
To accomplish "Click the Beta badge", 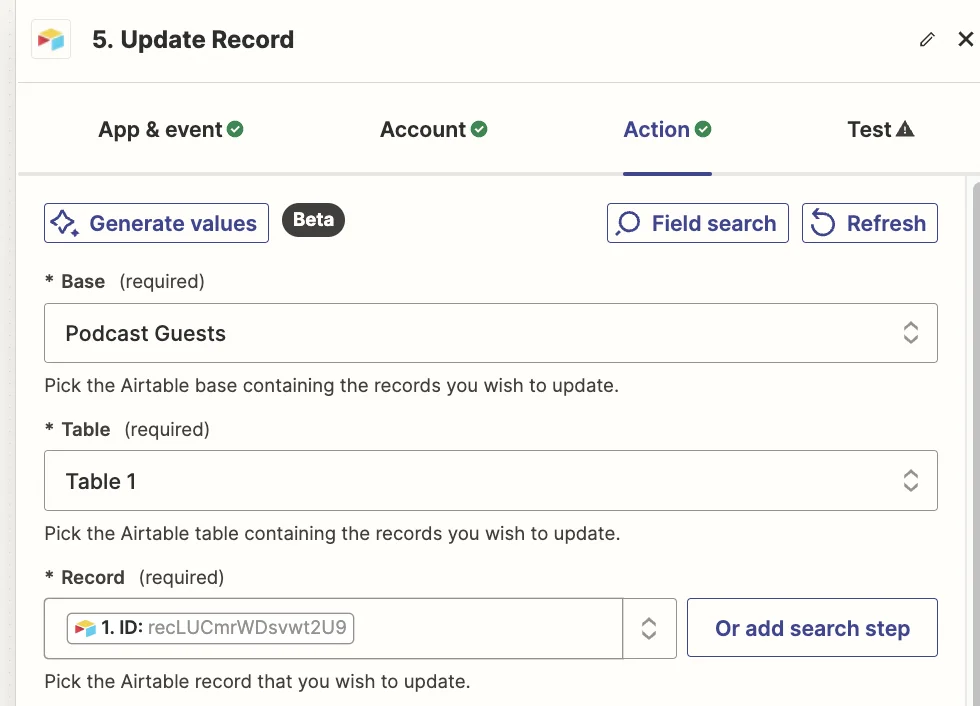I will [x=313, y=220].
